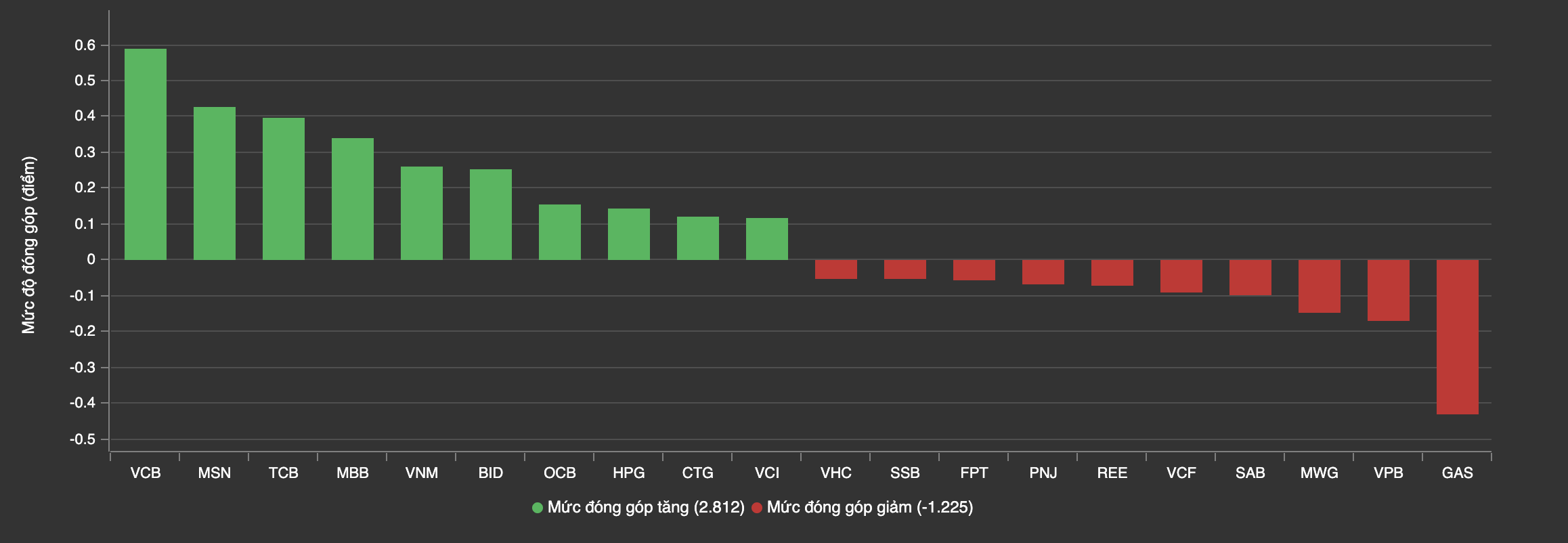Select the red MWG bar
1568x543 pixels.
(1320, 286)
